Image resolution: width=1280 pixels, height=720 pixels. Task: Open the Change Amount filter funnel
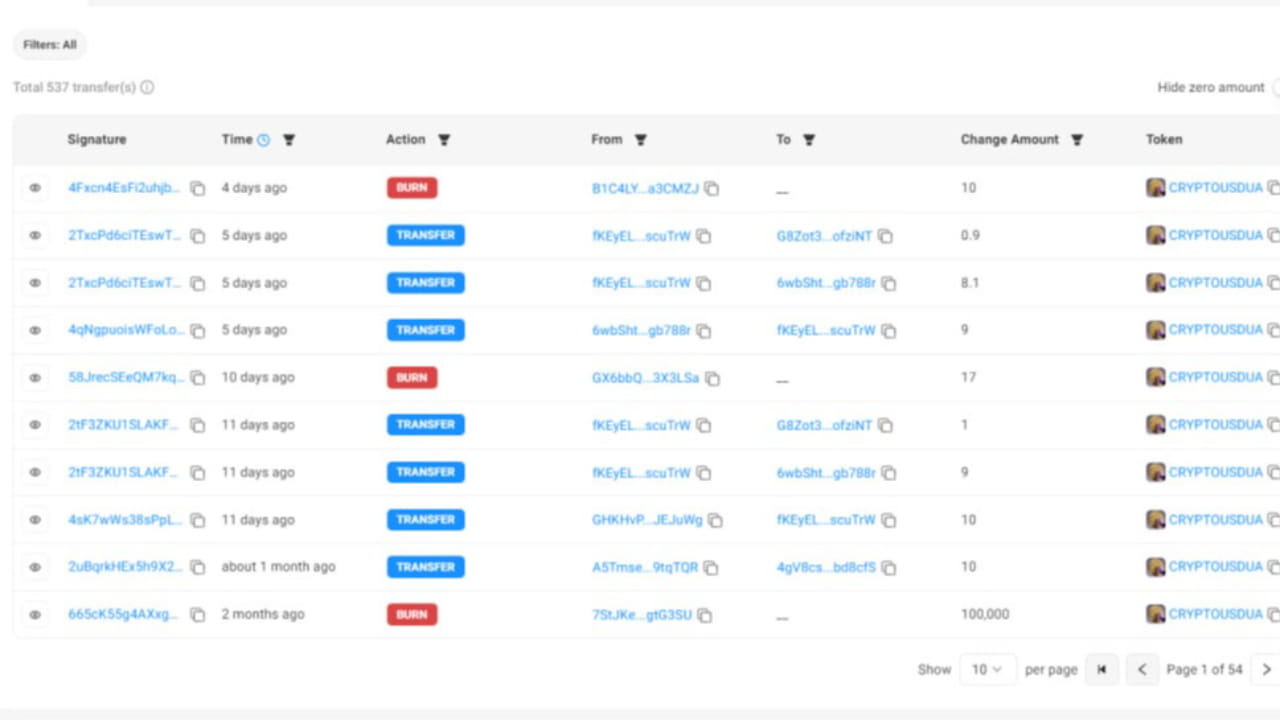[1077, 140]
